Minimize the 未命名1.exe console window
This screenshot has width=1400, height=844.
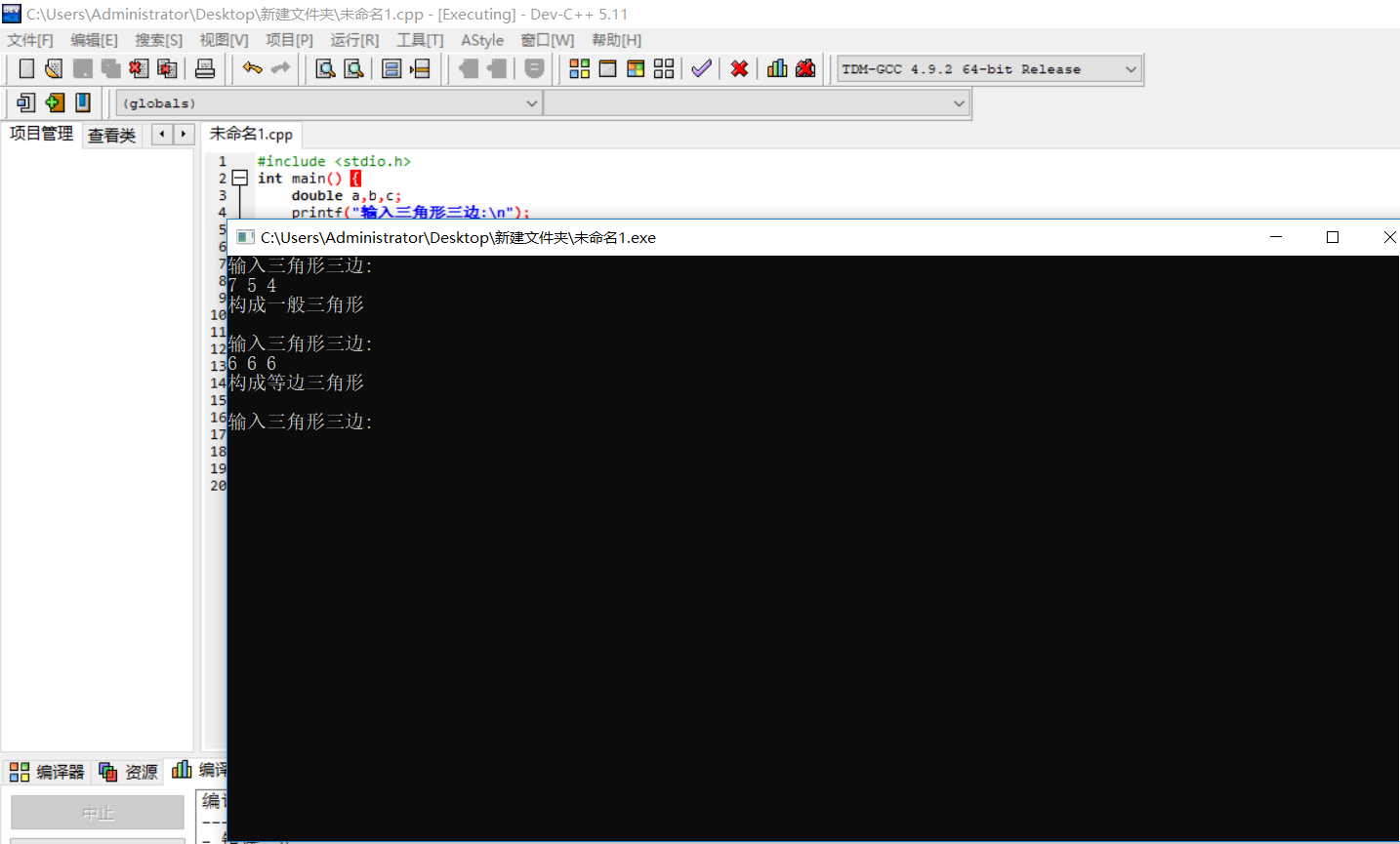tap(1276, 237)
